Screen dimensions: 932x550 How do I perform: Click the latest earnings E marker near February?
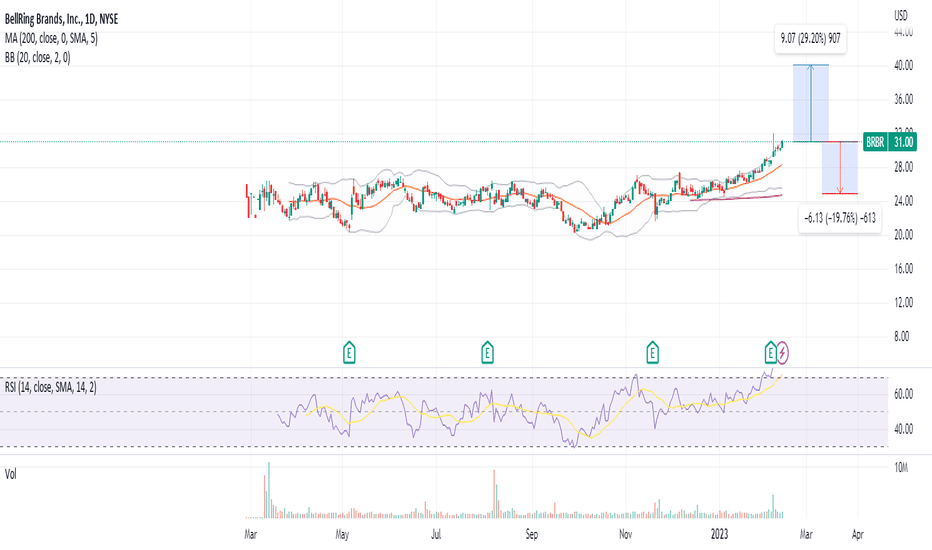pos(770,353)
